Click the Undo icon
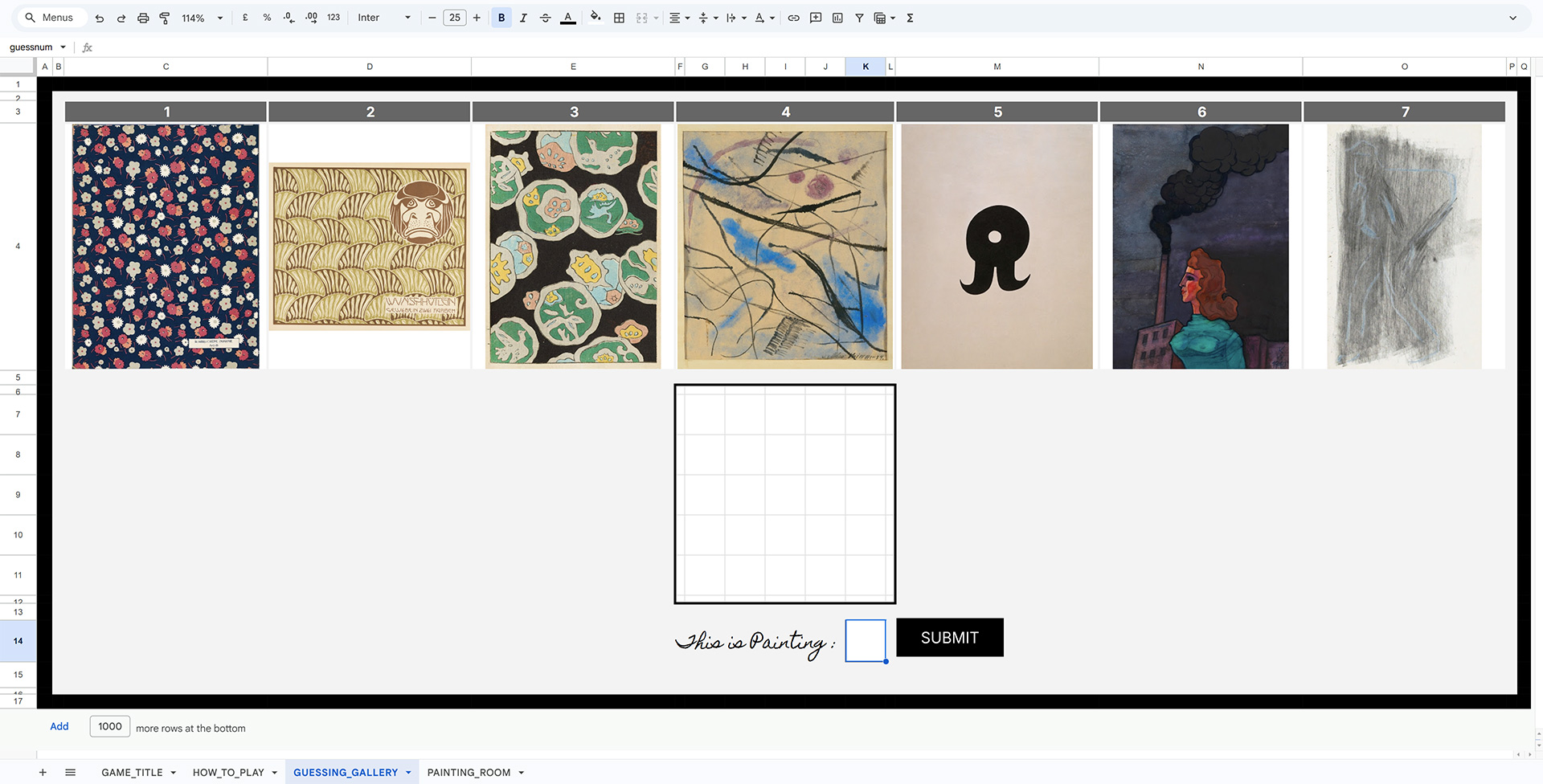 click(100, 18)
